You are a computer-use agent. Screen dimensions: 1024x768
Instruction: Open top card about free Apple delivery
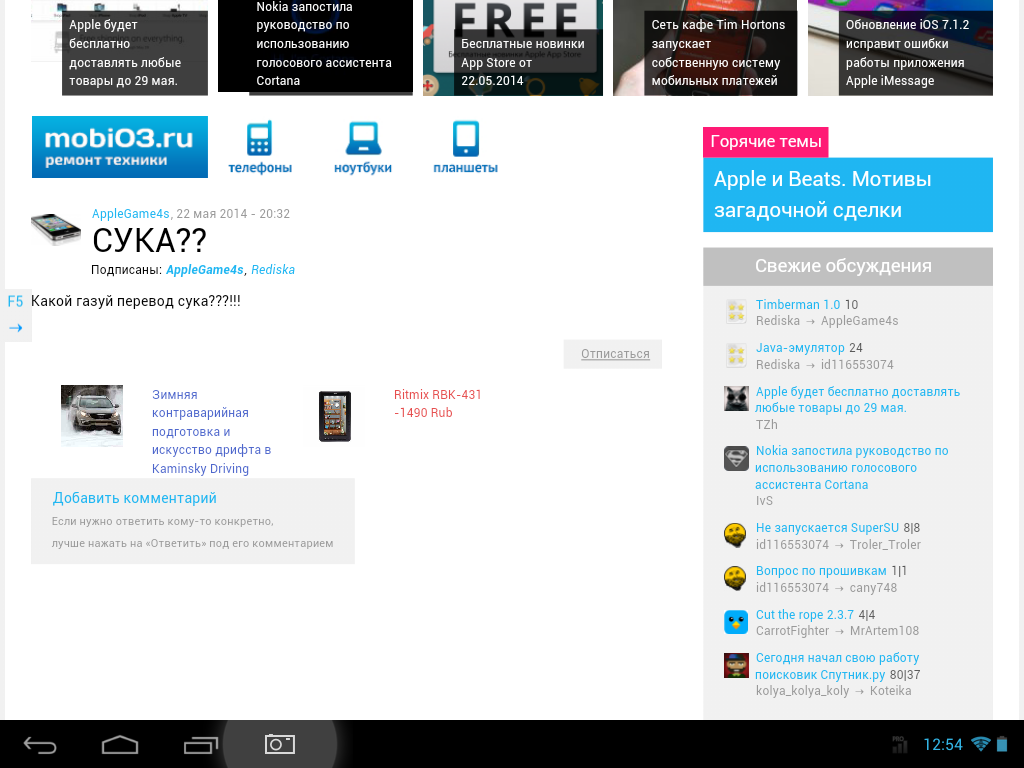[120, 48]
